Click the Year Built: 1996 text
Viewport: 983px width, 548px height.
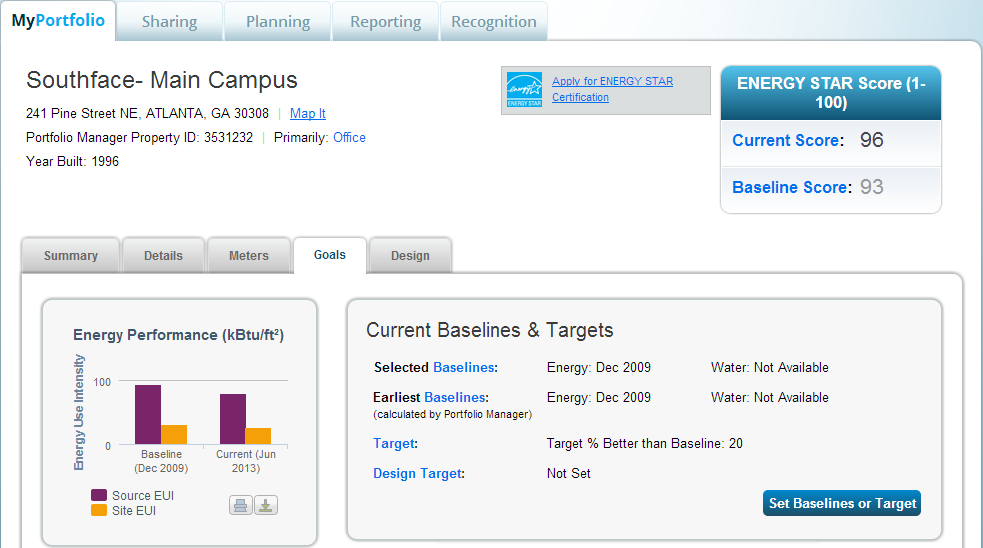[x=72, y=161]
